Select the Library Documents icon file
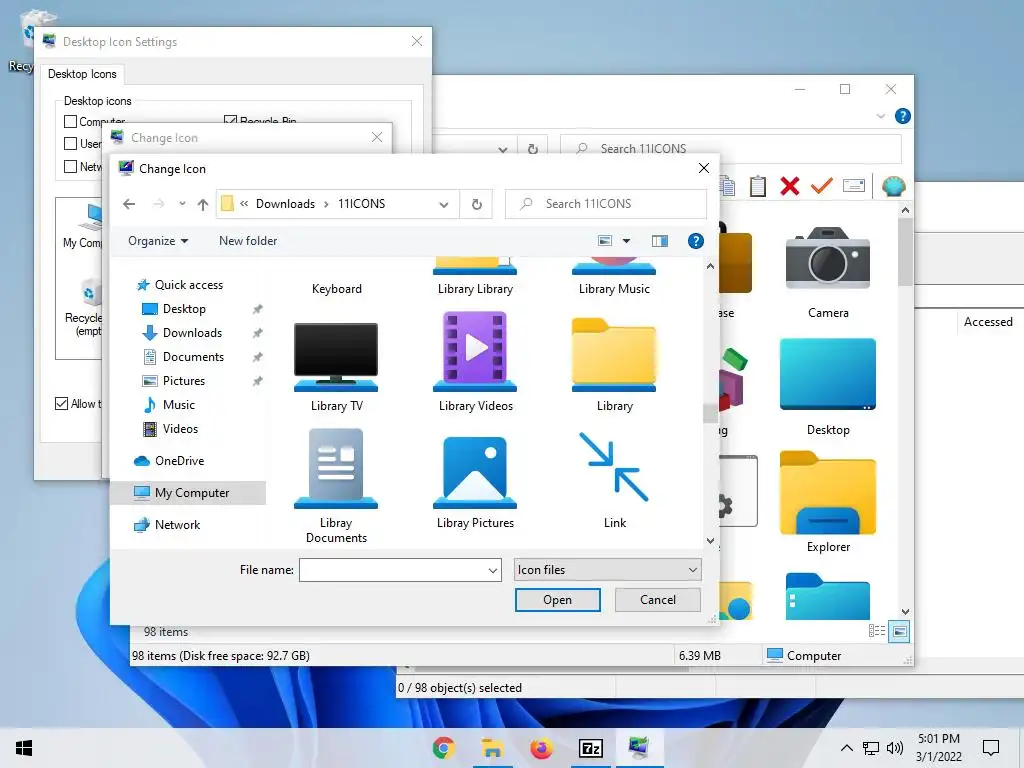This screenshot has height=768, width=1024. pyautogui.click(x=336, y=485)
